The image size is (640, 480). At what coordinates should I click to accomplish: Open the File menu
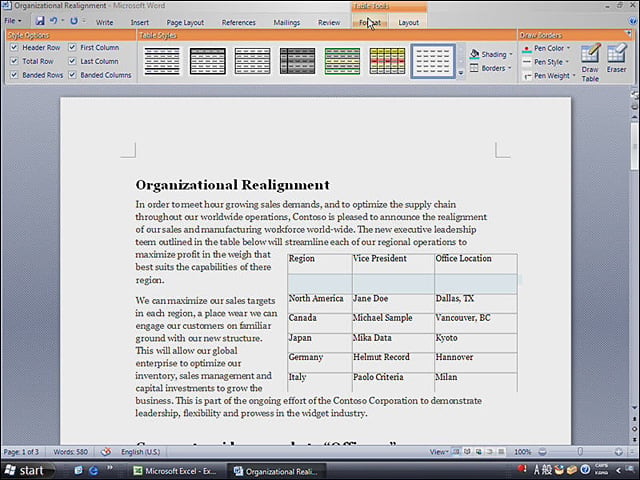click(13, 21)
